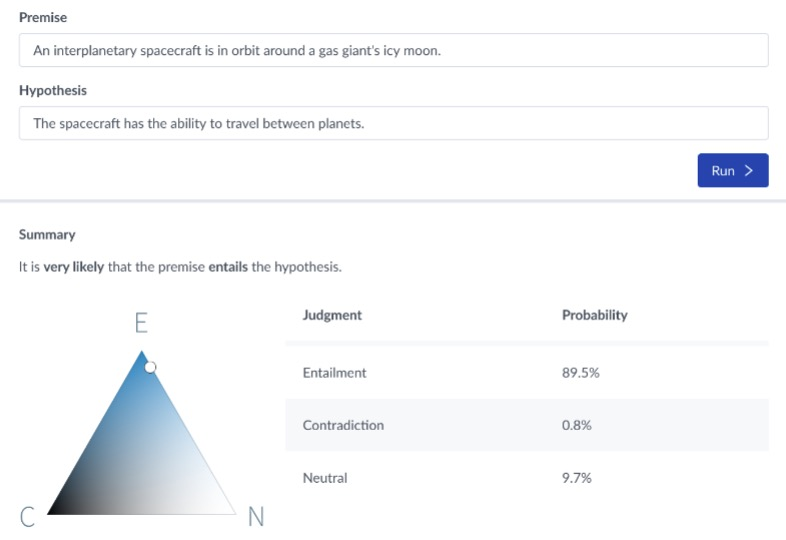The height and width of the screenshot is (540, 786).
Task: Click the 9.7% probability value
Action: 577,478
